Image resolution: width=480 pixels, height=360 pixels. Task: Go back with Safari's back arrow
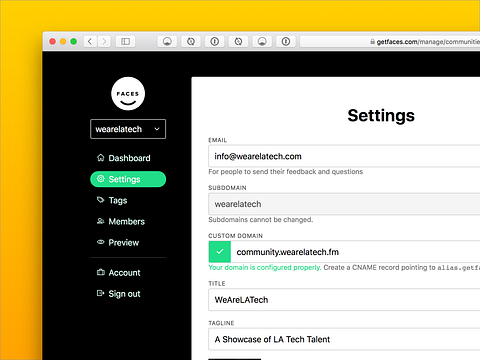90,41
